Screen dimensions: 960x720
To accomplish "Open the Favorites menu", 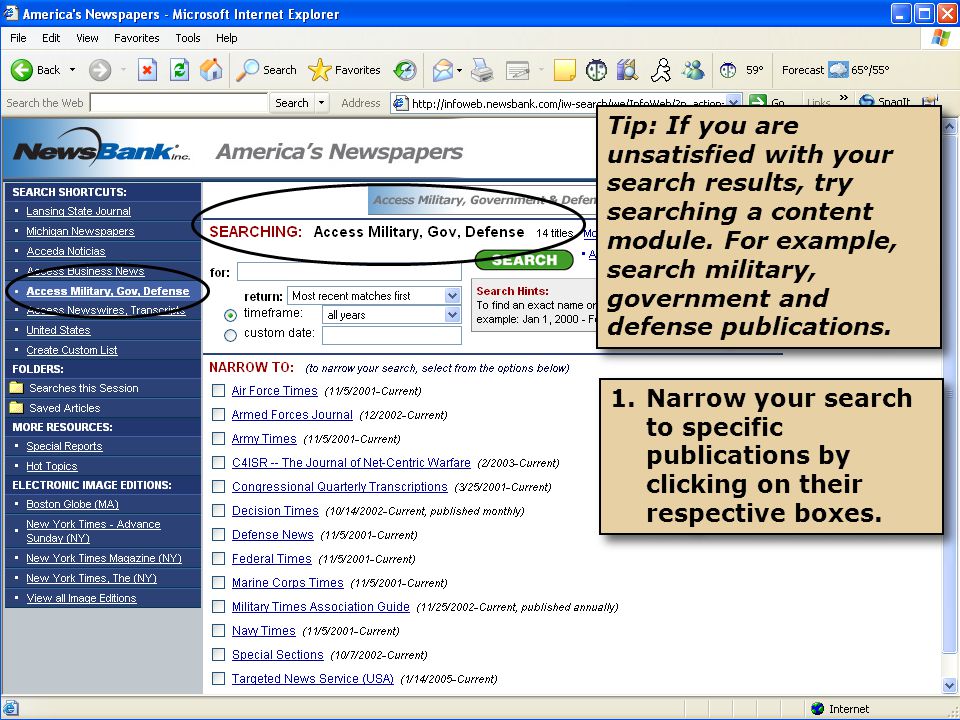I will 137,38.
